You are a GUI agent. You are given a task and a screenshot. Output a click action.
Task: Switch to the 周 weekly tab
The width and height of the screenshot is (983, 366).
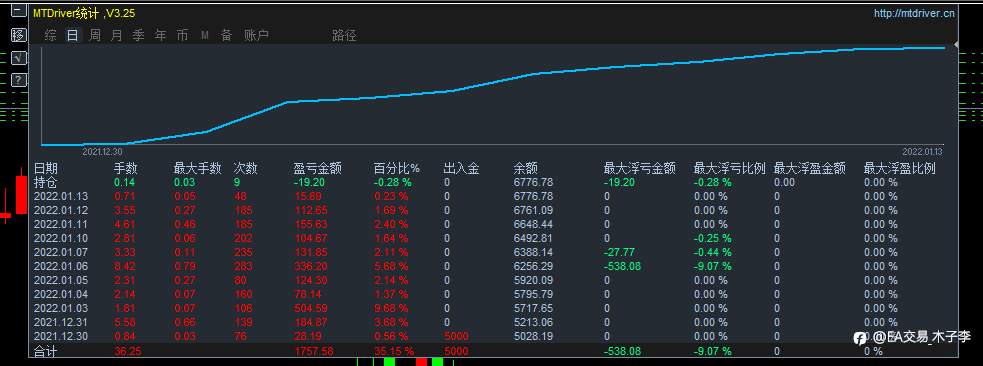(x=95, y=36)
